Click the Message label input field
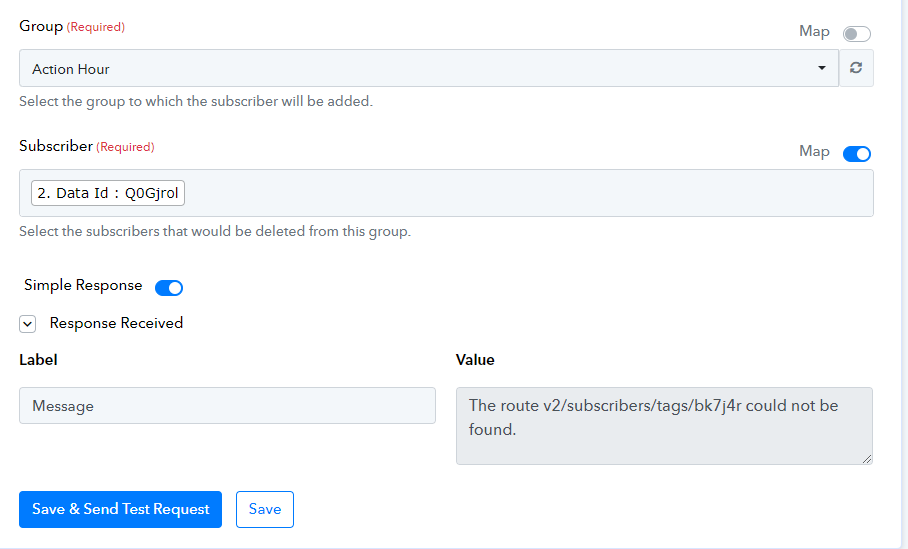The image size is (908, 549). pos(227,405)
